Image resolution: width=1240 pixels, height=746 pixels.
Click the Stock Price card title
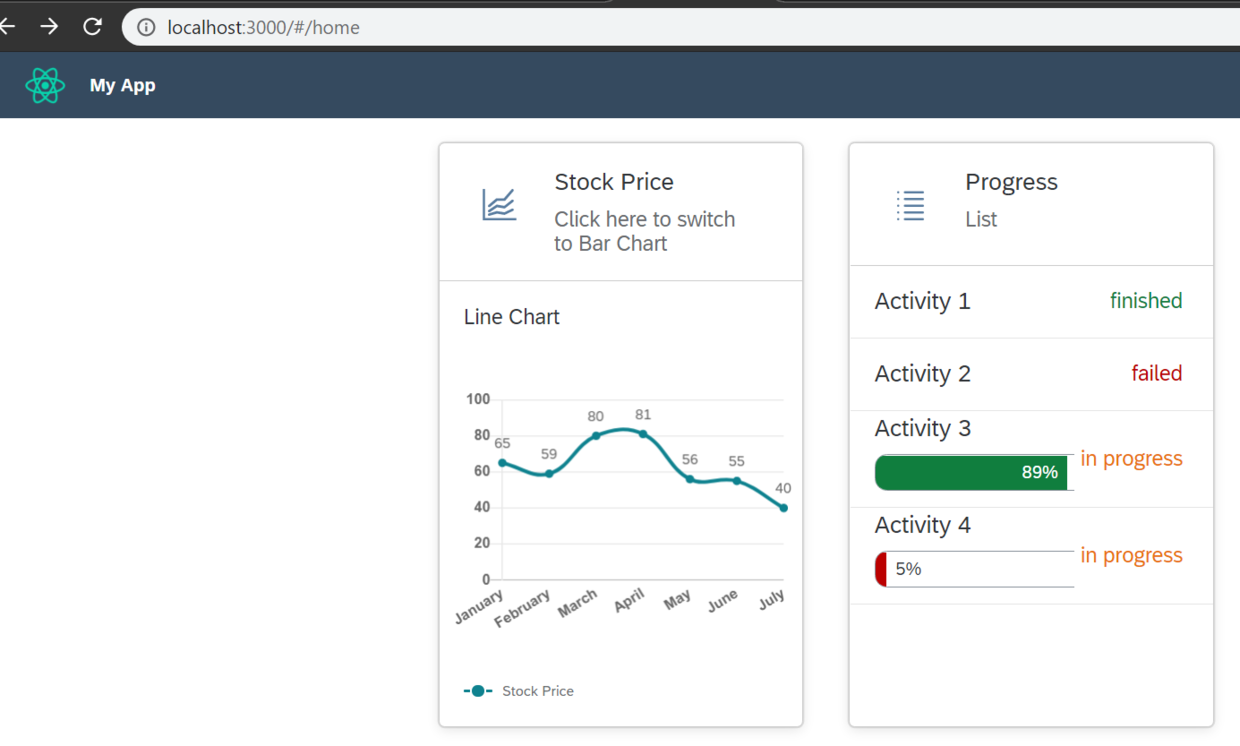614,182
